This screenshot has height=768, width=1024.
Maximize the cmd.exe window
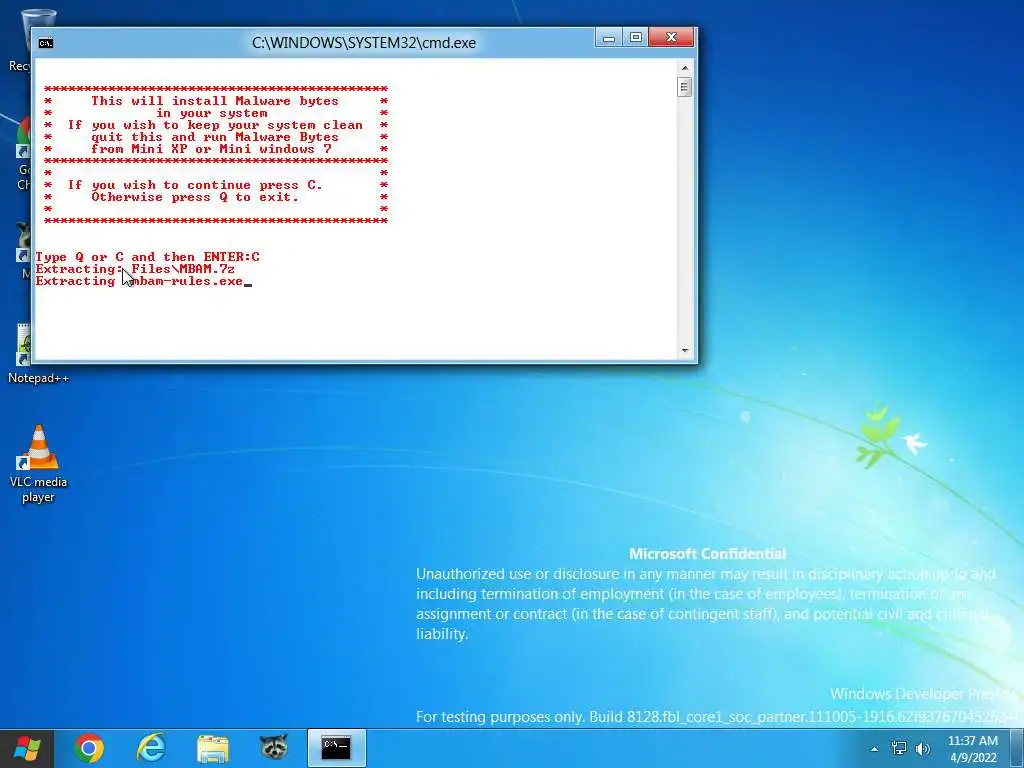coord(635,38)
